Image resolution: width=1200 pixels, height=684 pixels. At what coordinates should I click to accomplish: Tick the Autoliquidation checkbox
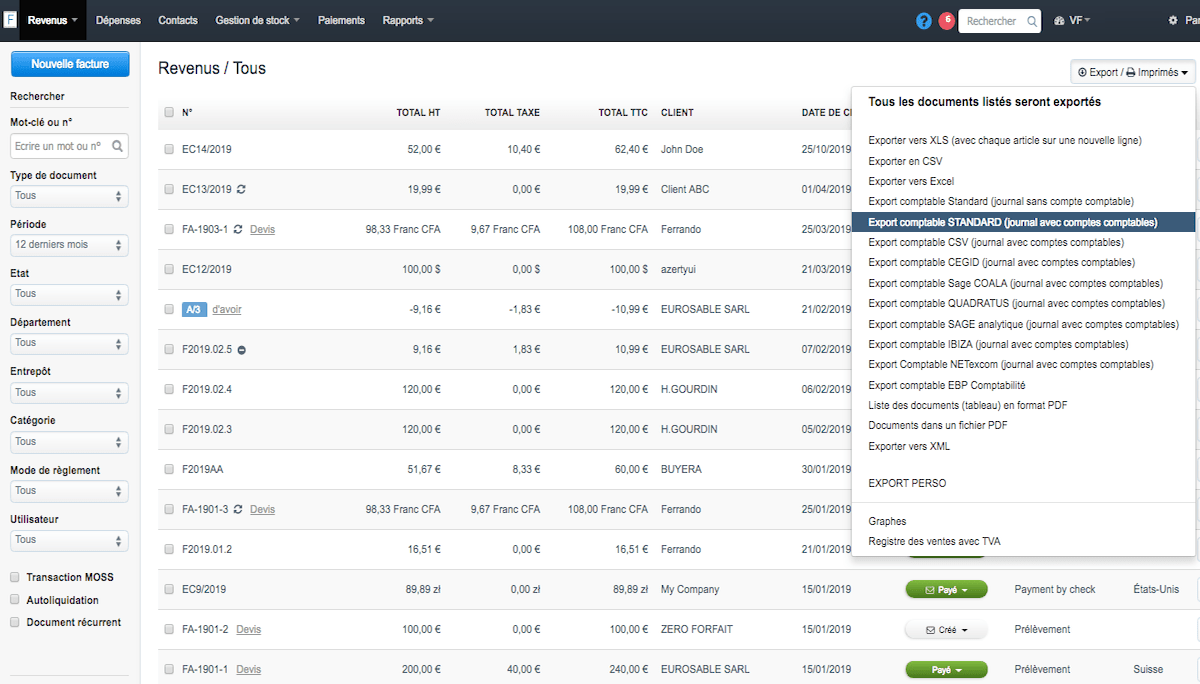point(15,600)
